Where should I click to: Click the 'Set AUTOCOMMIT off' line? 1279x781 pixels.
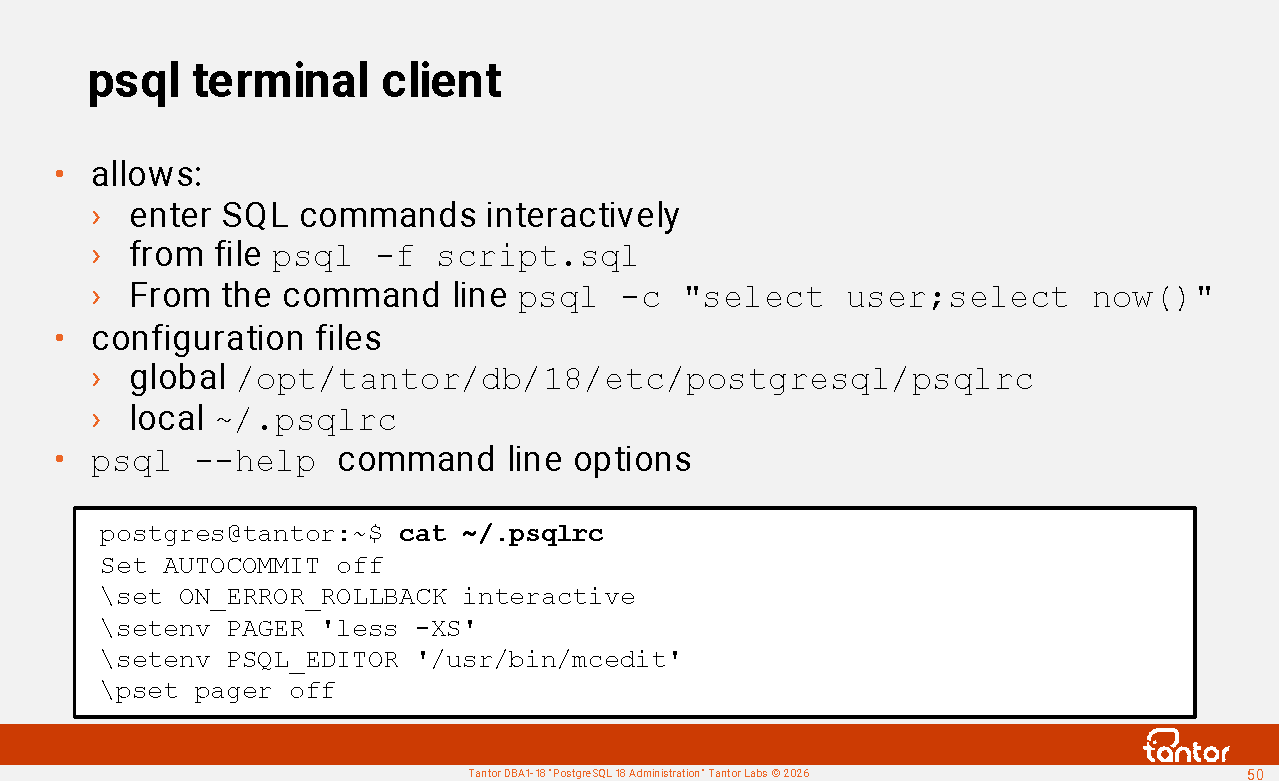click(241, 566)
